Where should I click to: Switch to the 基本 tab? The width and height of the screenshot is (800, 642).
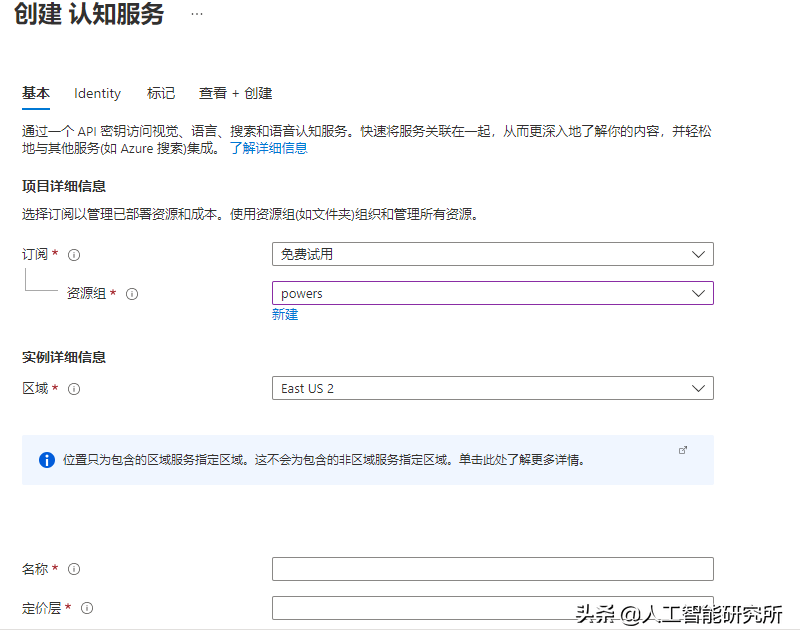point(36,93)
